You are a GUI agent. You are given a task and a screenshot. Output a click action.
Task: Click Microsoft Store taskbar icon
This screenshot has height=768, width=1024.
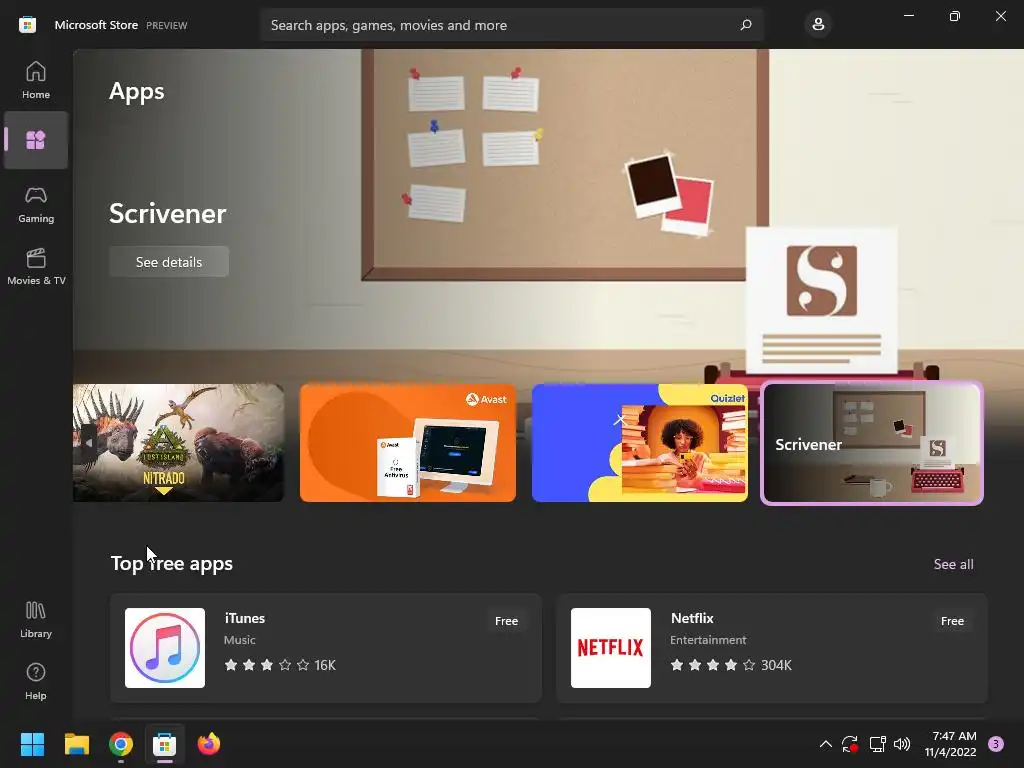click(165, 744)
